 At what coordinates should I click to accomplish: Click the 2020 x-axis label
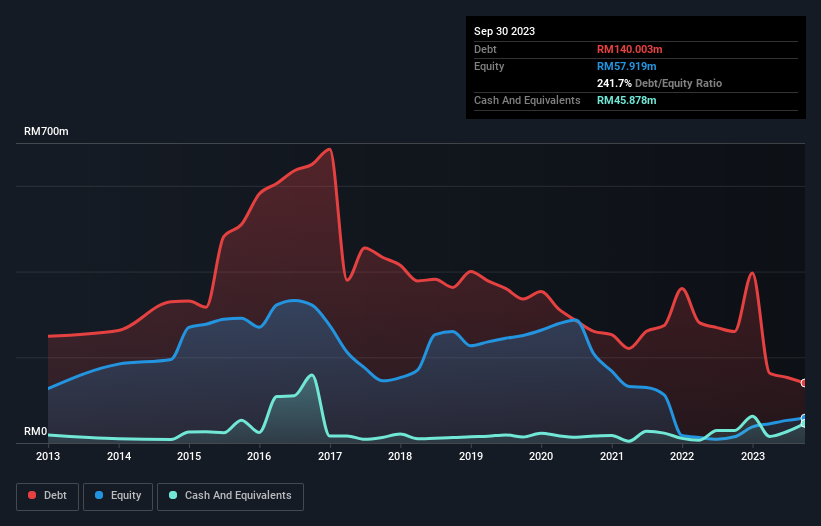(541, 456)
